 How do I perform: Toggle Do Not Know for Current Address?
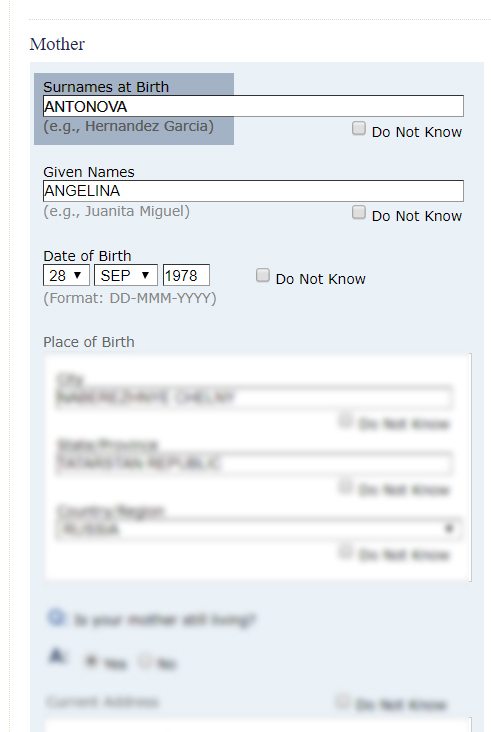click(x=342, y=701)
